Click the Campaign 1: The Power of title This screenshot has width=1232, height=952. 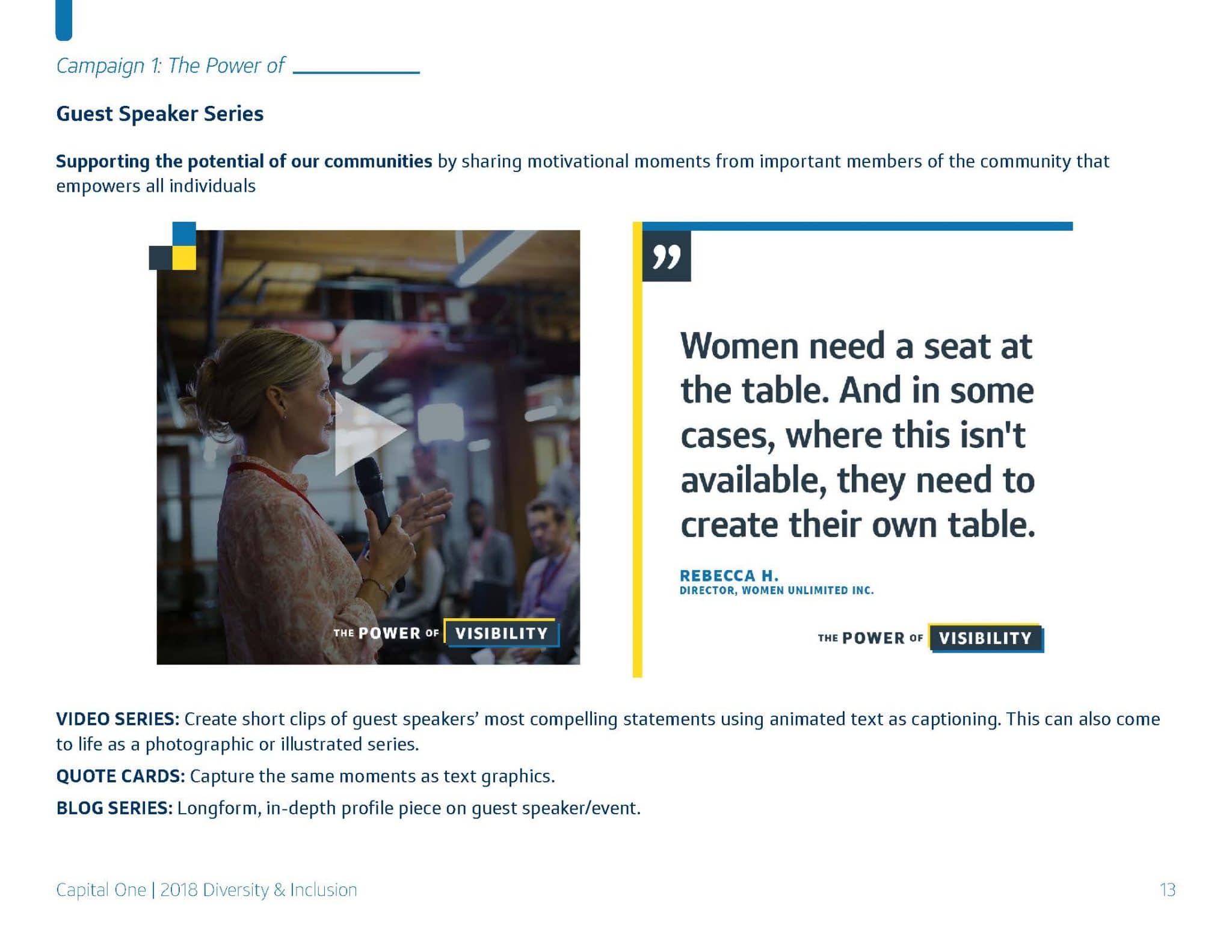click(170, 66)
